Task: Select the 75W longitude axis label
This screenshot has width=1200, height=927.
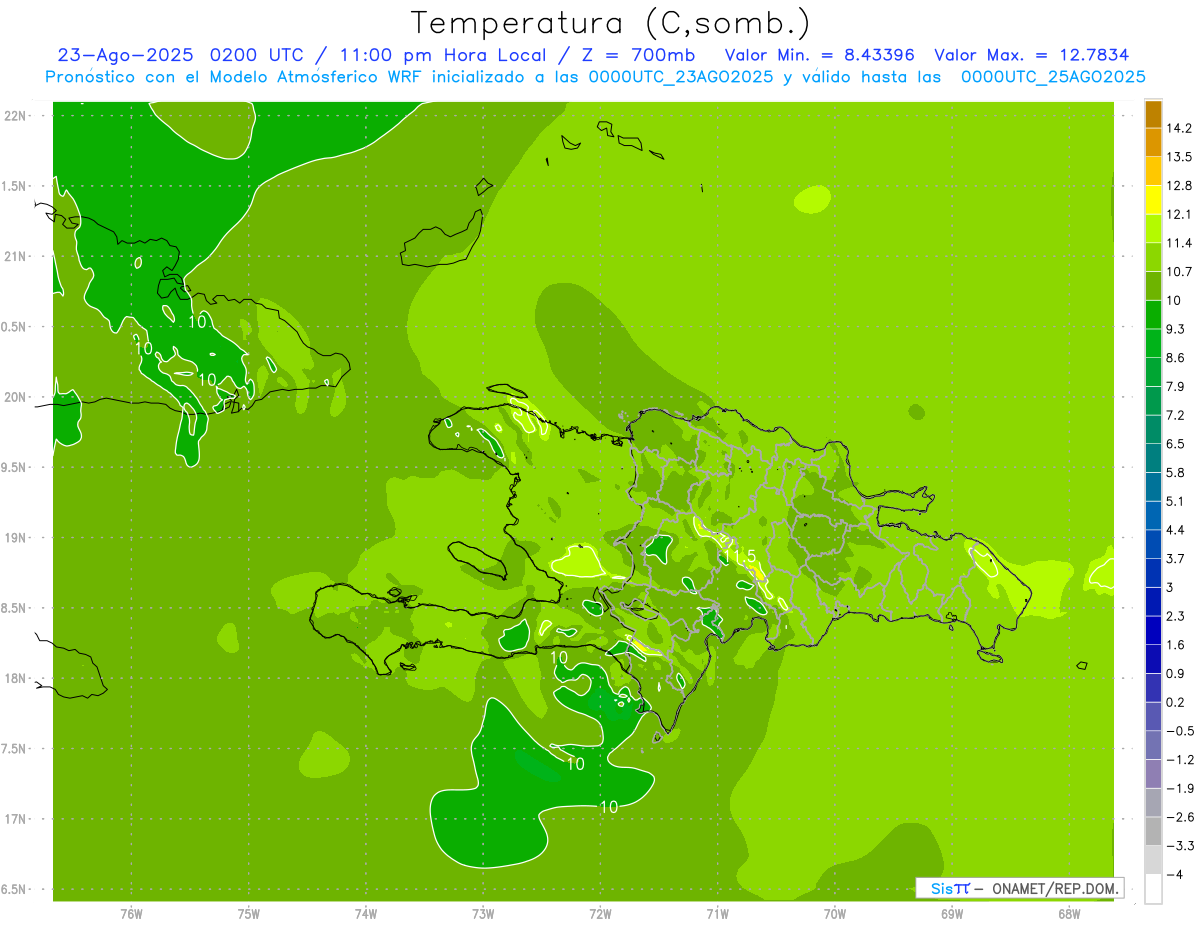Action: 248,914
